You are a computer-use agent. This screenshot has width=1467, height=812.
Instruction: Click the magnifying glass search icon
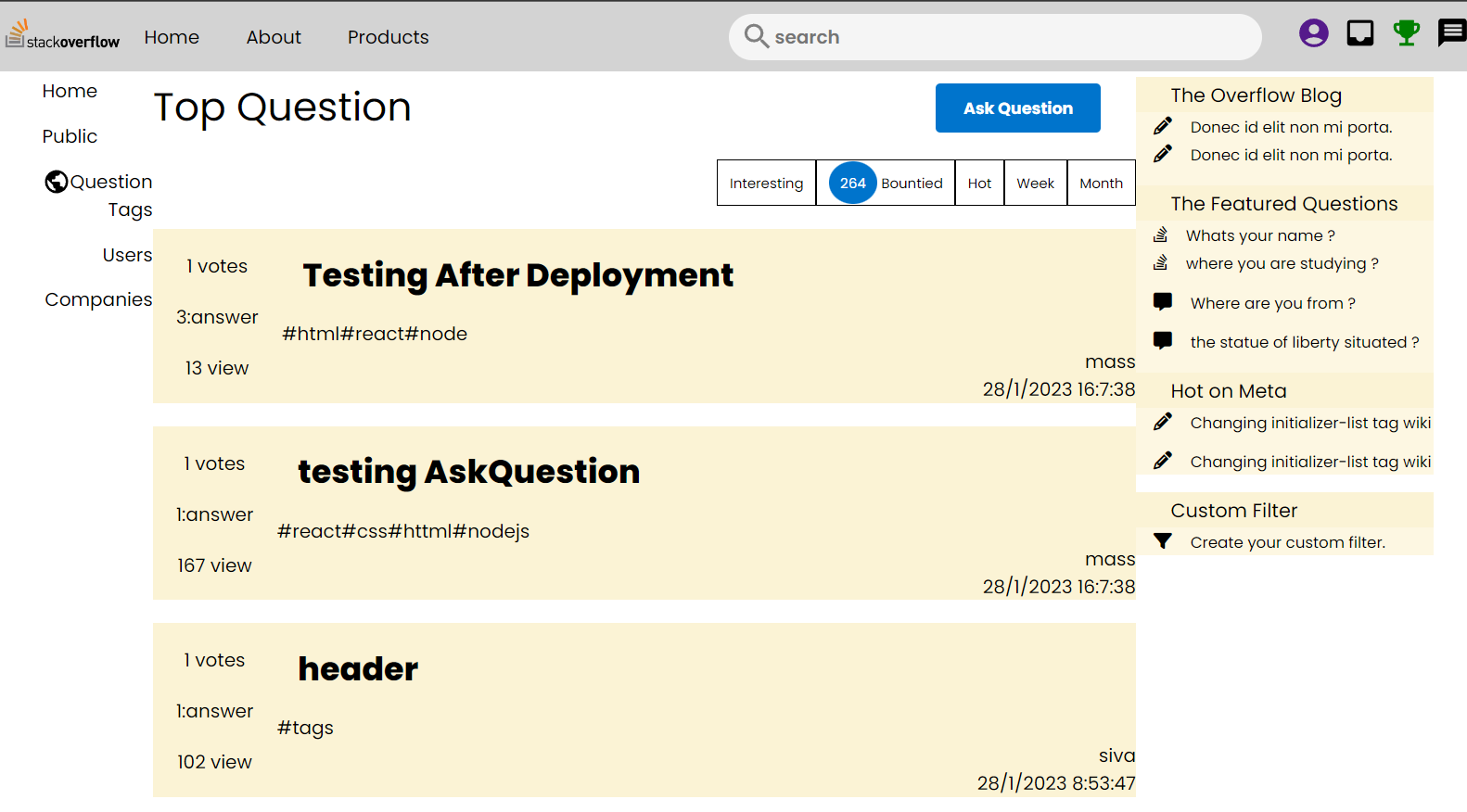point(757,36)
